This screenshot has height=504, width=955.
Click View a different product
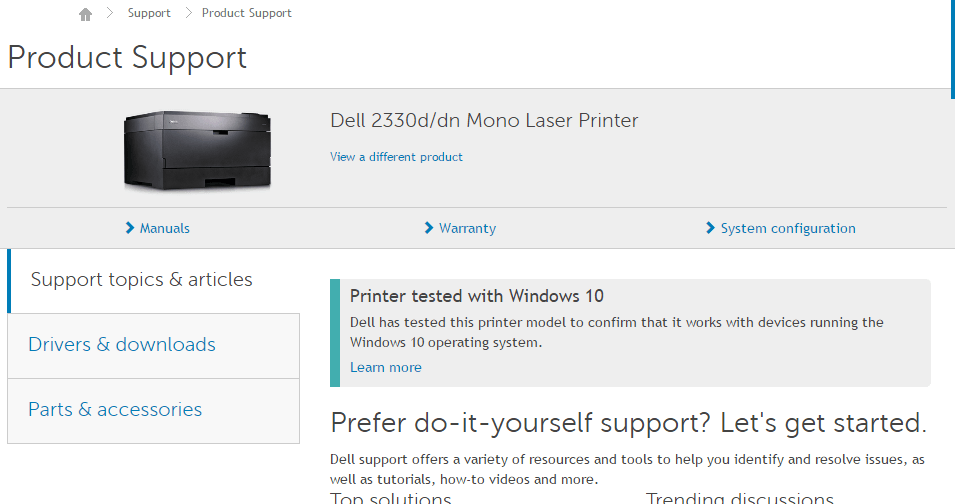coord(396,157)
